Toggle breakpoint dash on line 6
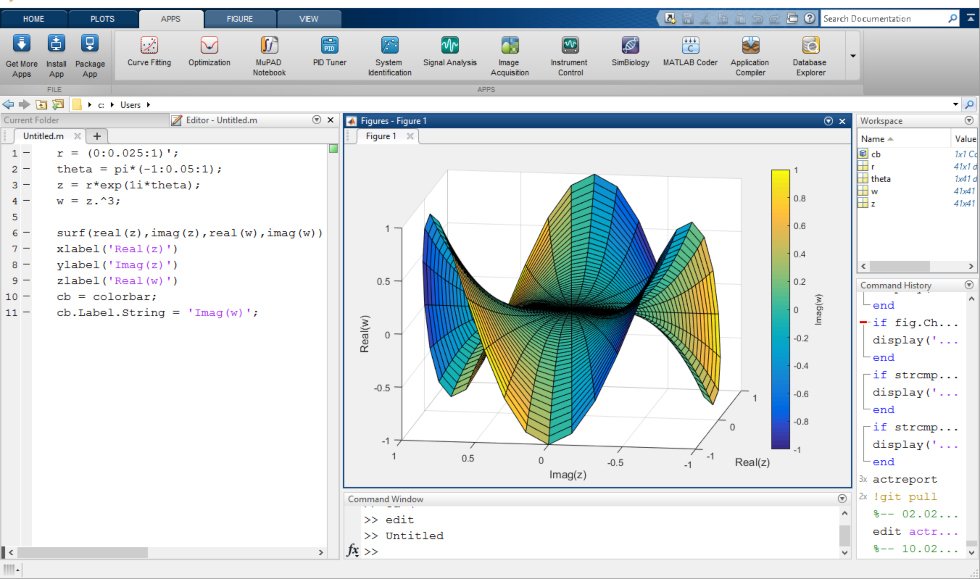The height and width of the screenshot is (579, 980). 26,233
